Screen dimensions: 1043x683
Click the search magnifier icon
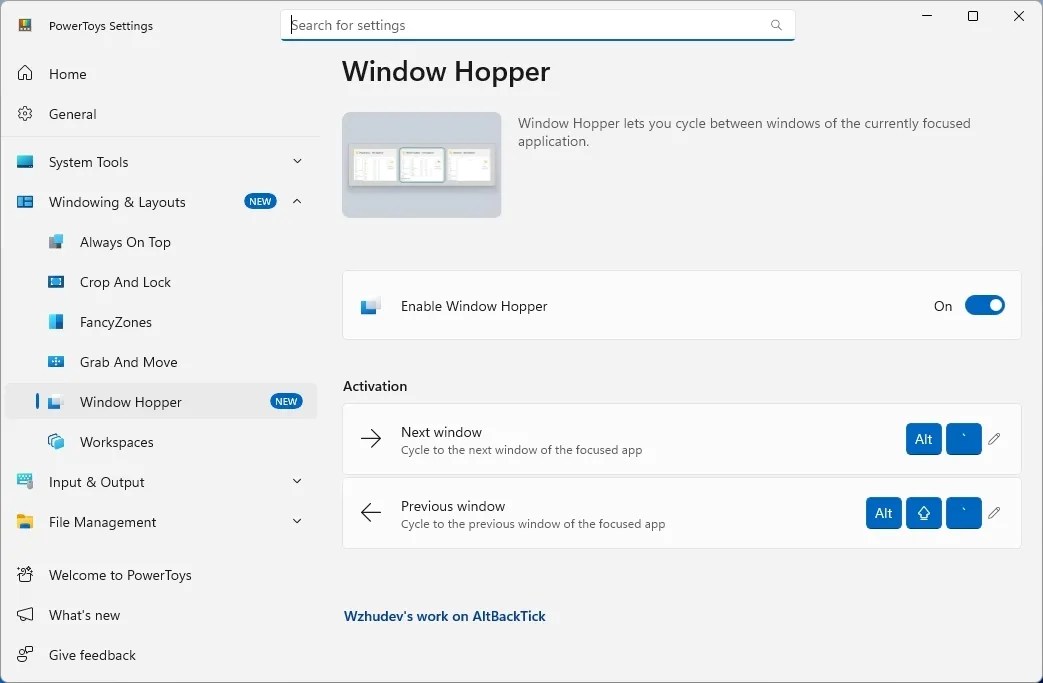click(x=776, y=25)
